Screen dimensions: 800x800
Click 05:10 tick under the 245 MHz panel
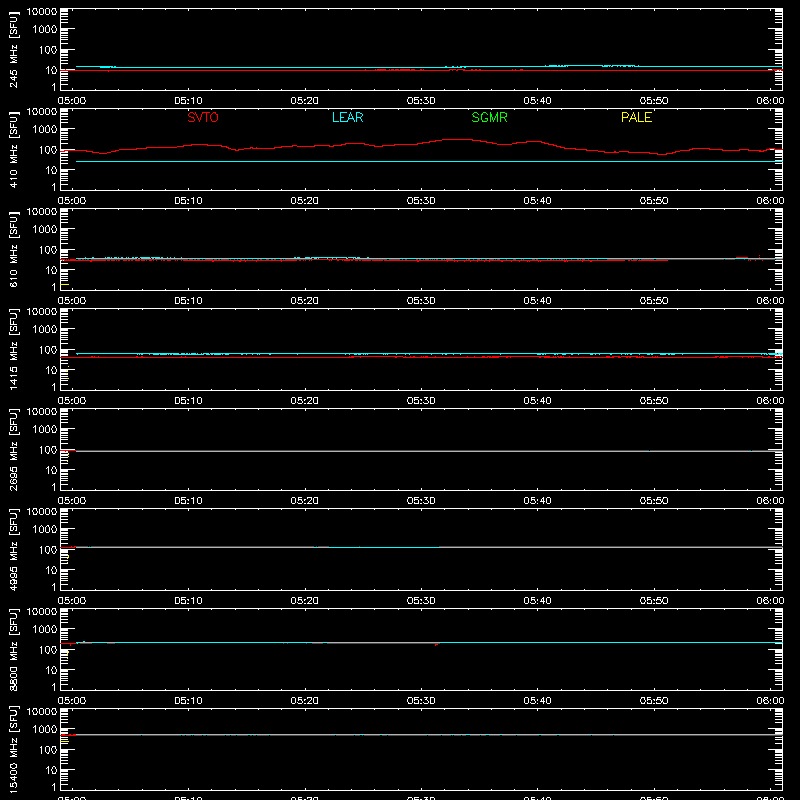pos(188,101)
